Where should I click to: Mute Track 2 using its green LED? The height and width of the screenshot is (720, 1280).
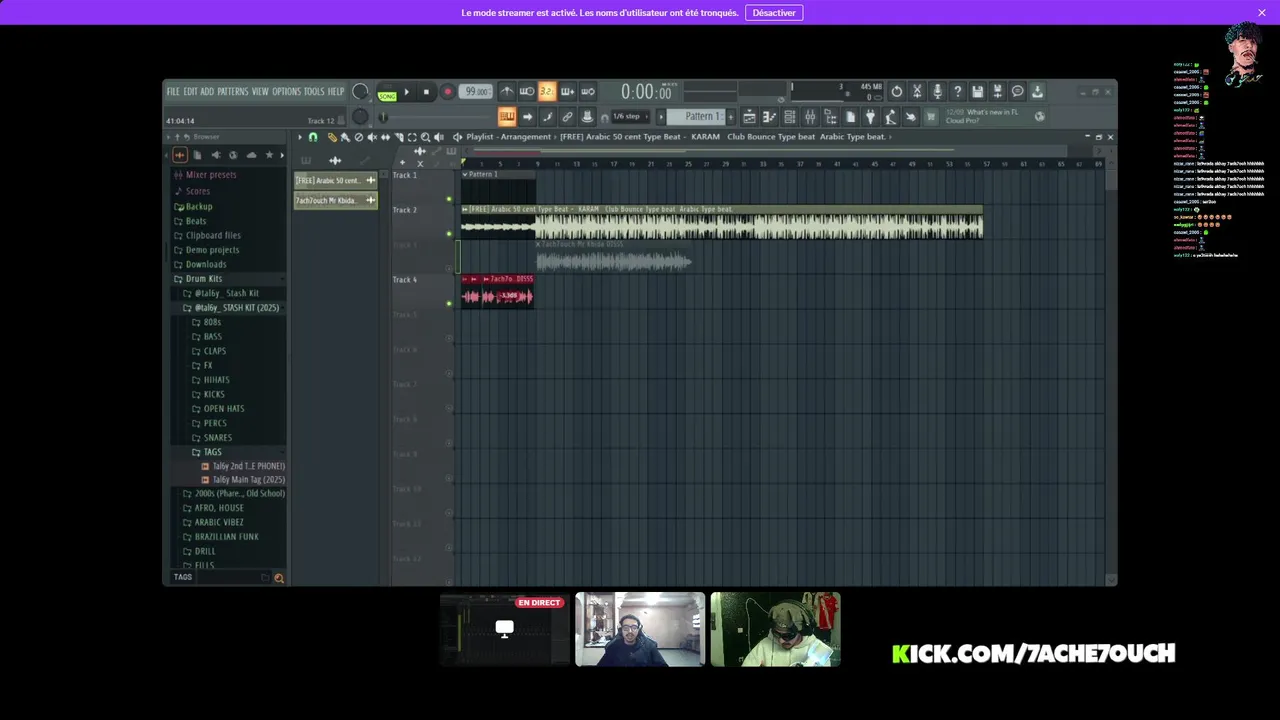[x=449, y=234]
